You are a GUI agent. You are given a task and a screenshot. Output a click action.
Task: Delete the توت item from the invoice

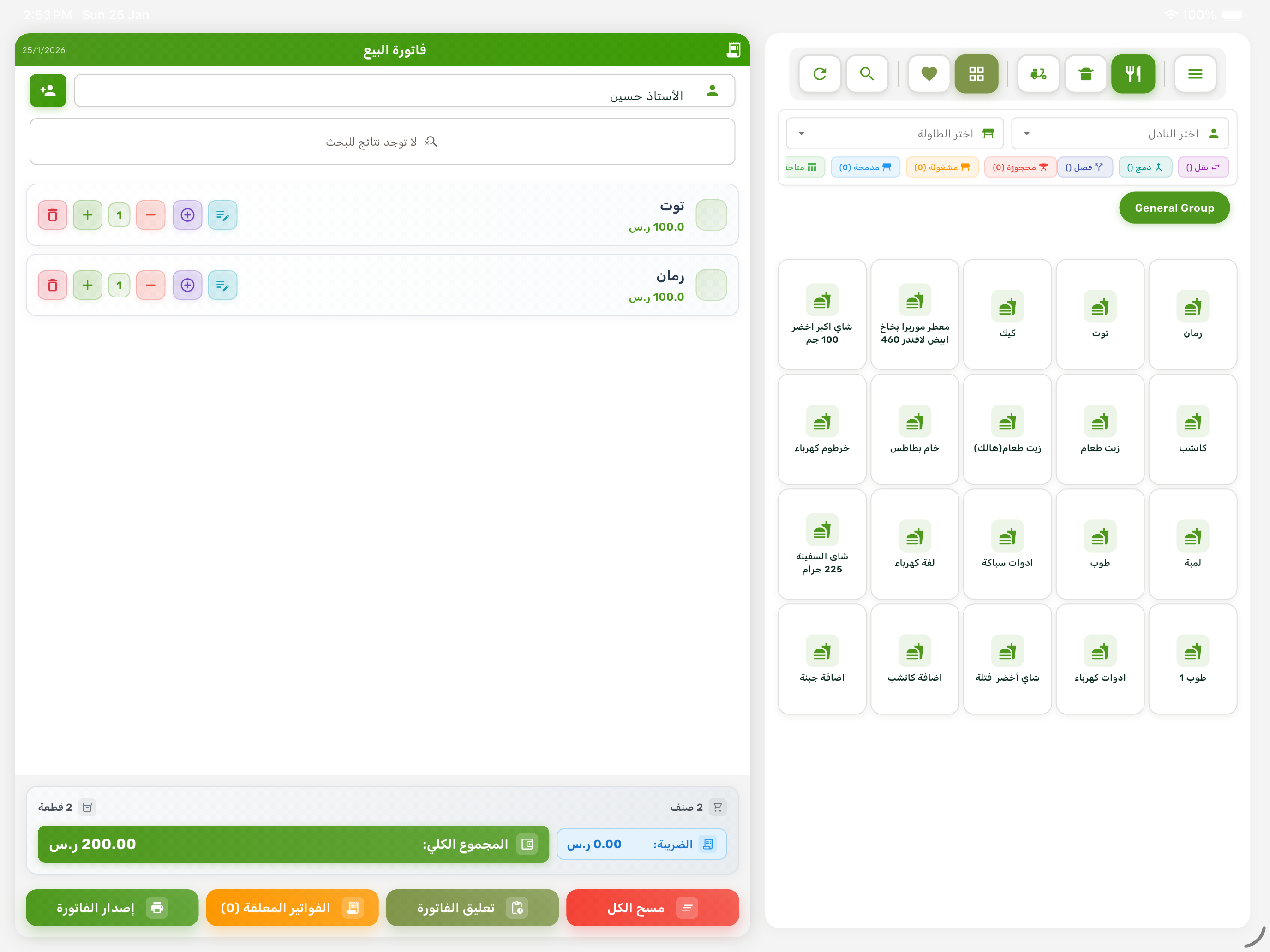point(52,215)
